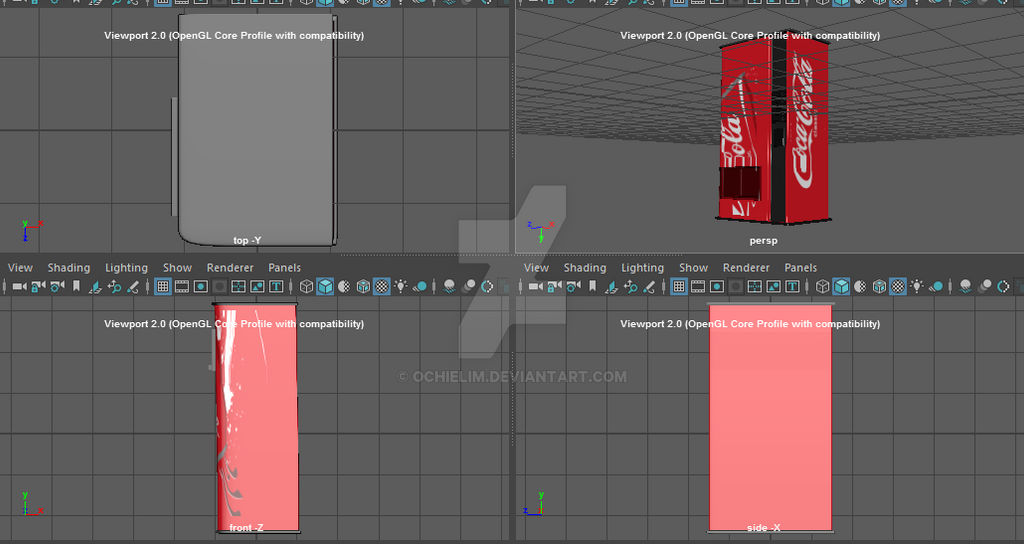This screenshot has height=544, width=1024.
Task: Toggle Field Chart in front view panel
Action: click(238, 286)
